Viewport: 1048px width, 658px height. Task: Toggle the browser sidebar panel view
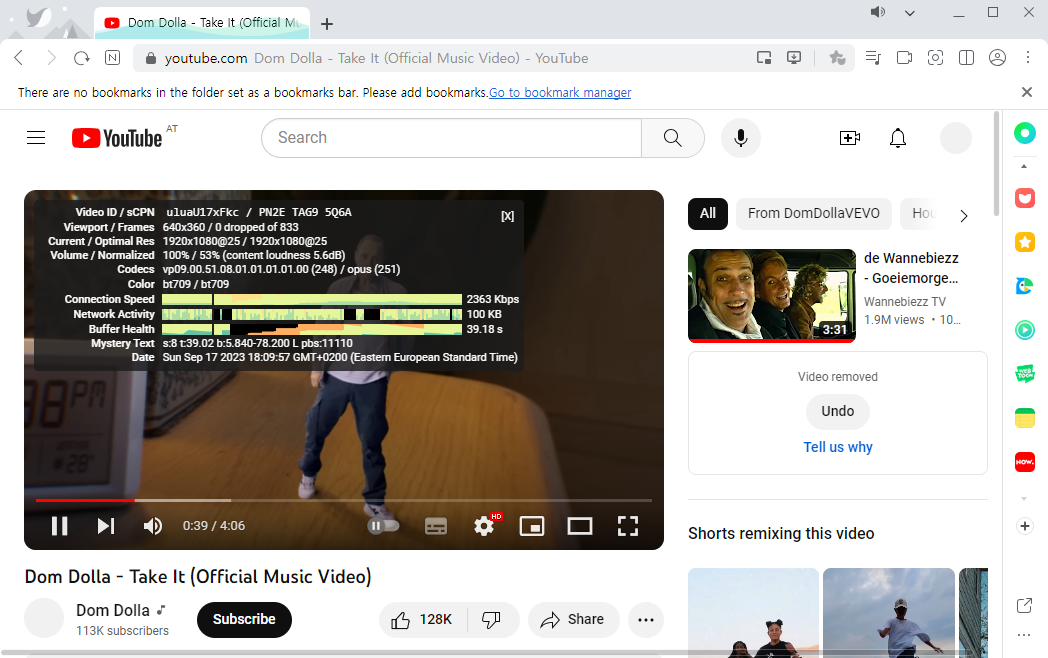tap(966, 58)
